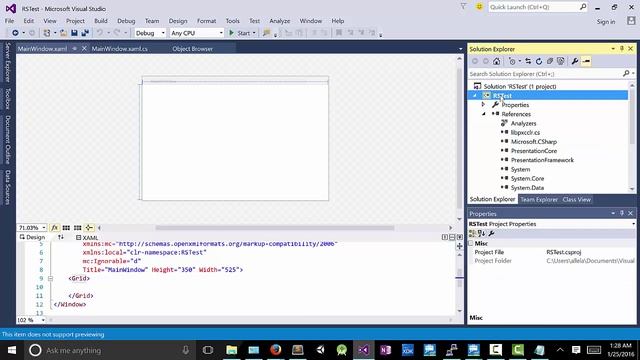Click the Open File toolbar icon
The width and height of the screenshot is (640, 360).
pos(63,33)
